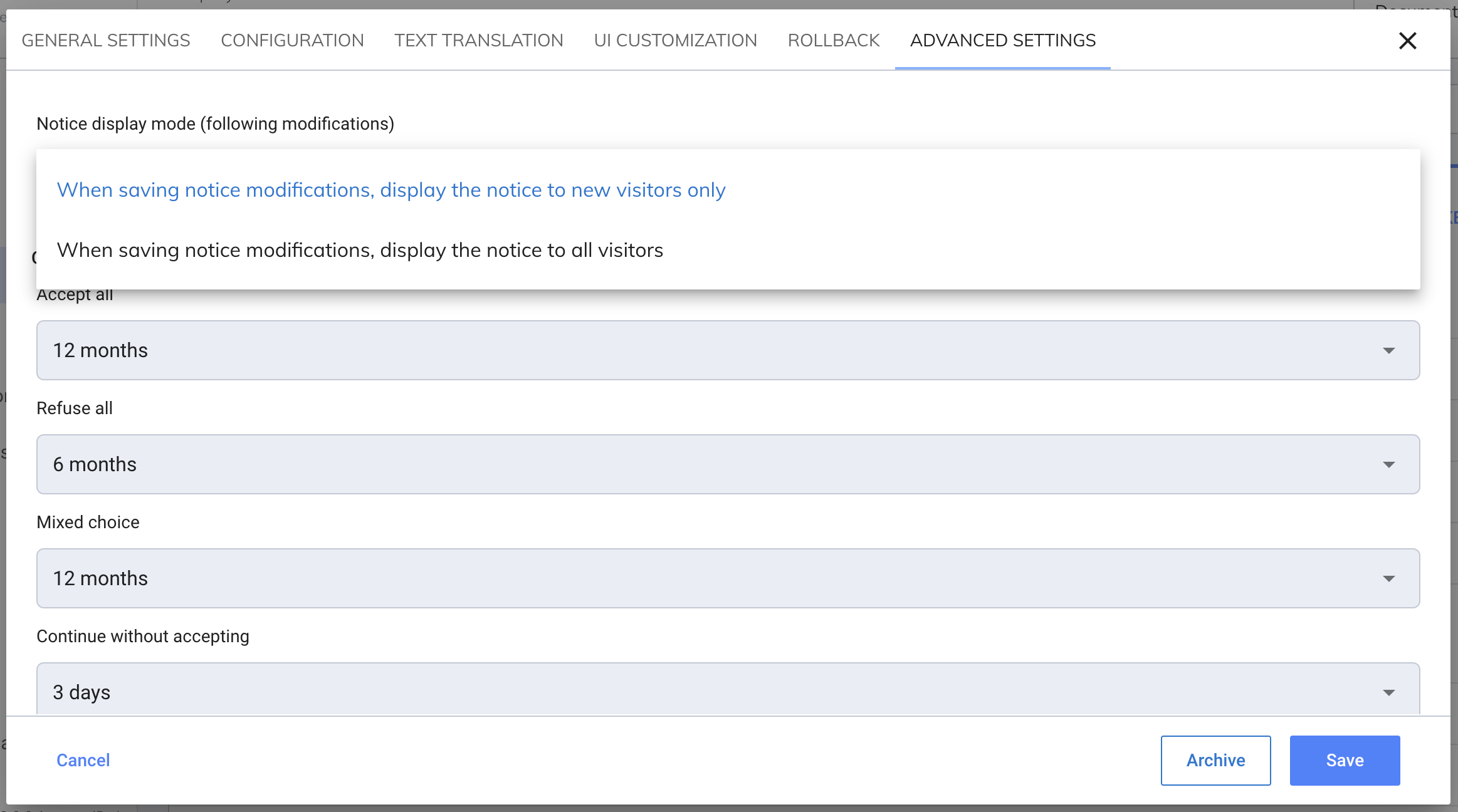
Task: Open the General Settings tab
Action: (x=105, y=41)
